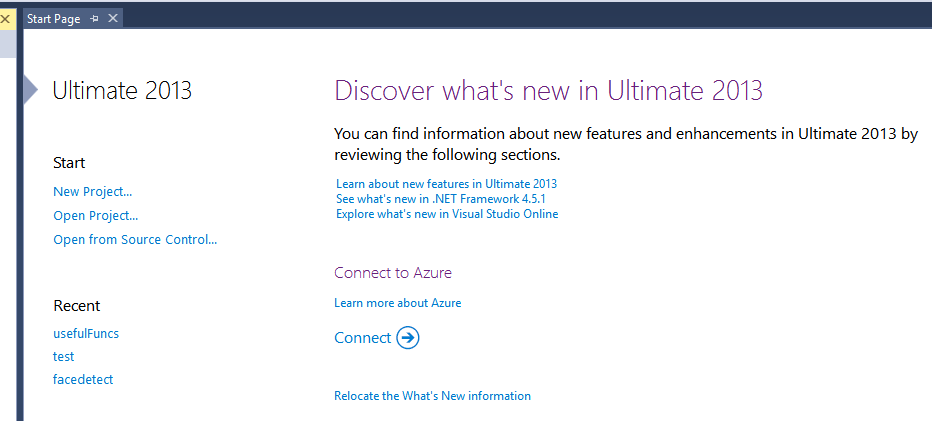The height and width of the screenshot is (421, 932).
Task: Collapse the triangle arrow beside Ultimate 2013
Action: [x=31, y=90]
